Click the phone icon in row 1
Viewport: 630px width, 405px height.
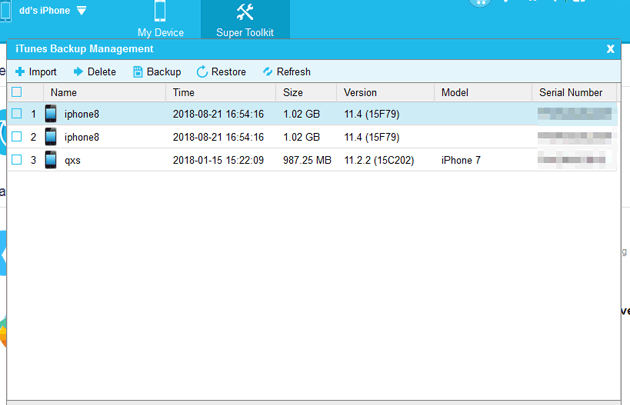51,114
